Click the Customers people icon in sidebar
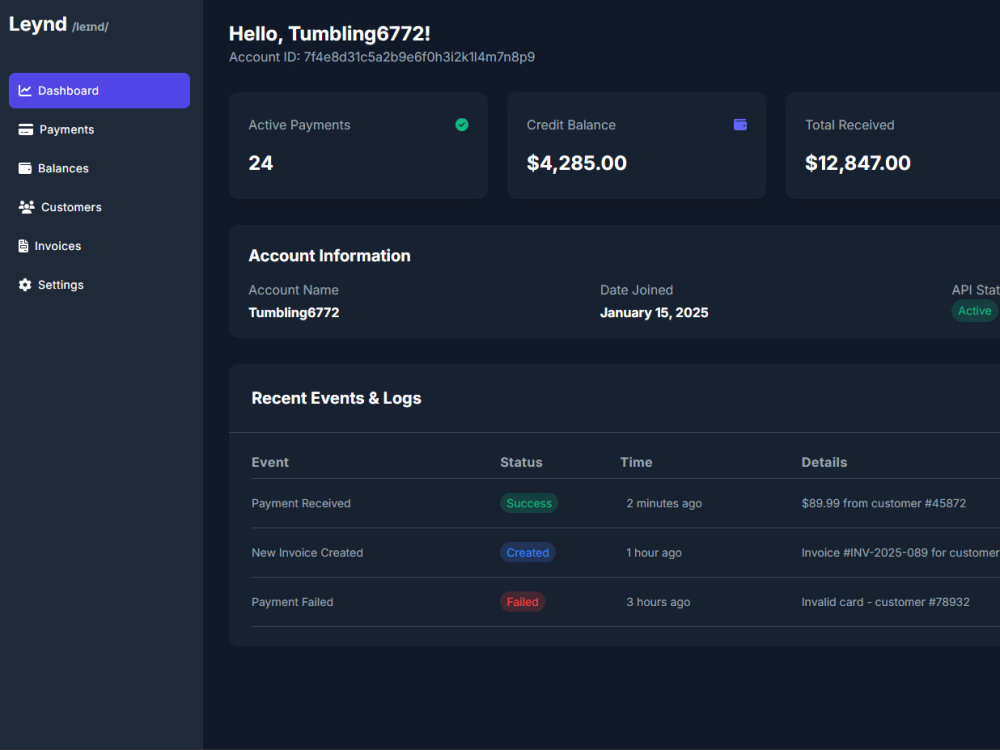 [x=26, y=207]
